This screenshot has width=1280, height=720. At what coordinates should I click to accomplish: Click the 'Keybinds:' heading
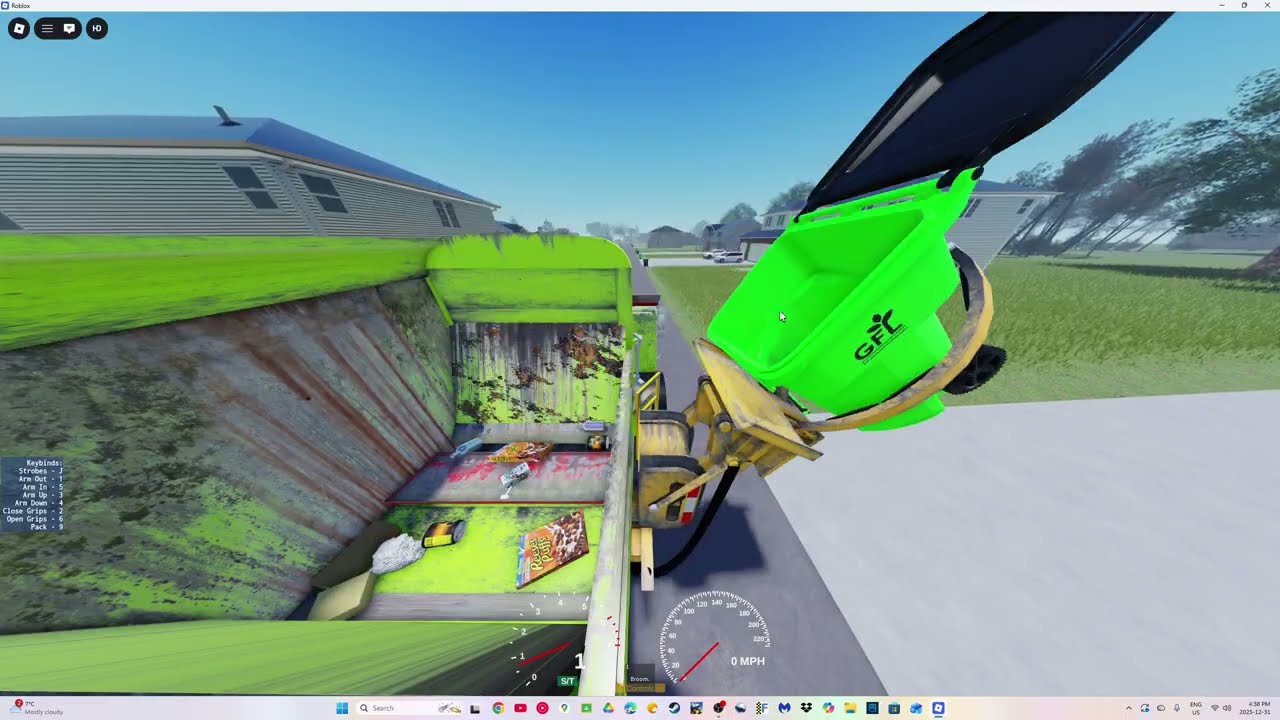pos(44,463)
